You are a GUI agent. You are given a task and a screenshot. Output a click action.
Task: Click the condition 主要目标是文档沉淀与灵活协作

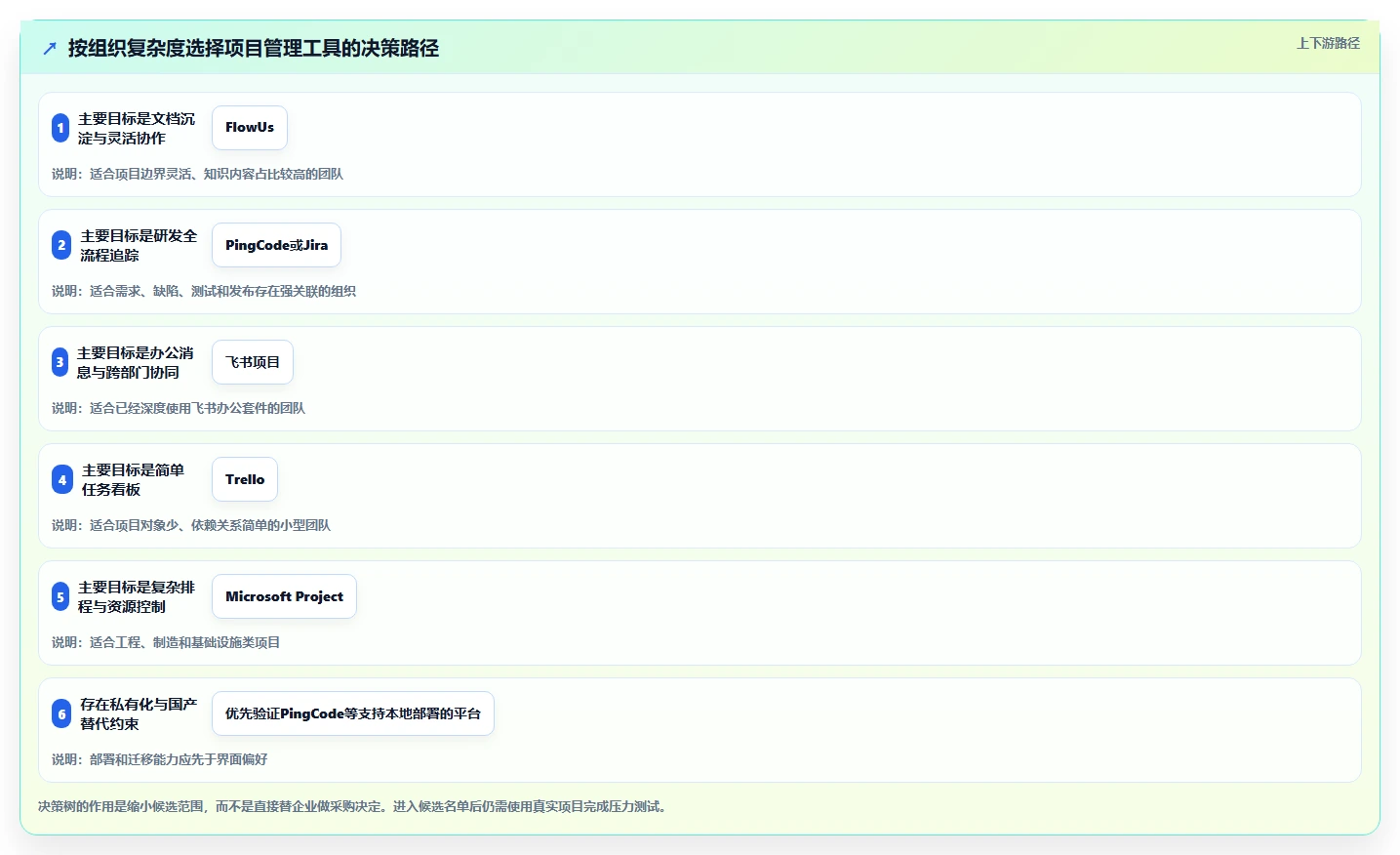[x=137, y=128]
